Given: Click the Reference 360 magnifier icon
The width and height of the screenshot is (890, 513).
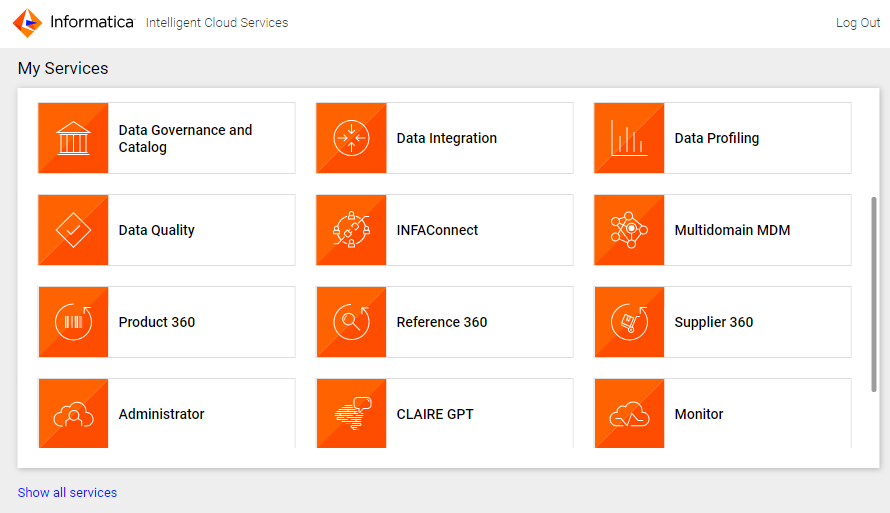Looking at the screenshot, I should [x=351, y=322].
